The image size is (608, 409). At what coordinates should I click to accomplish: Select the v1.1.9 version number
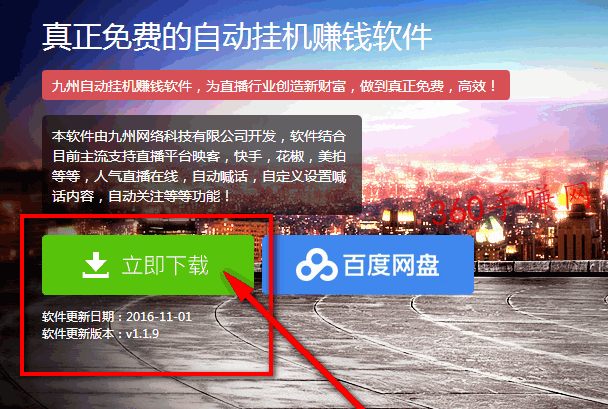(142, 333)
